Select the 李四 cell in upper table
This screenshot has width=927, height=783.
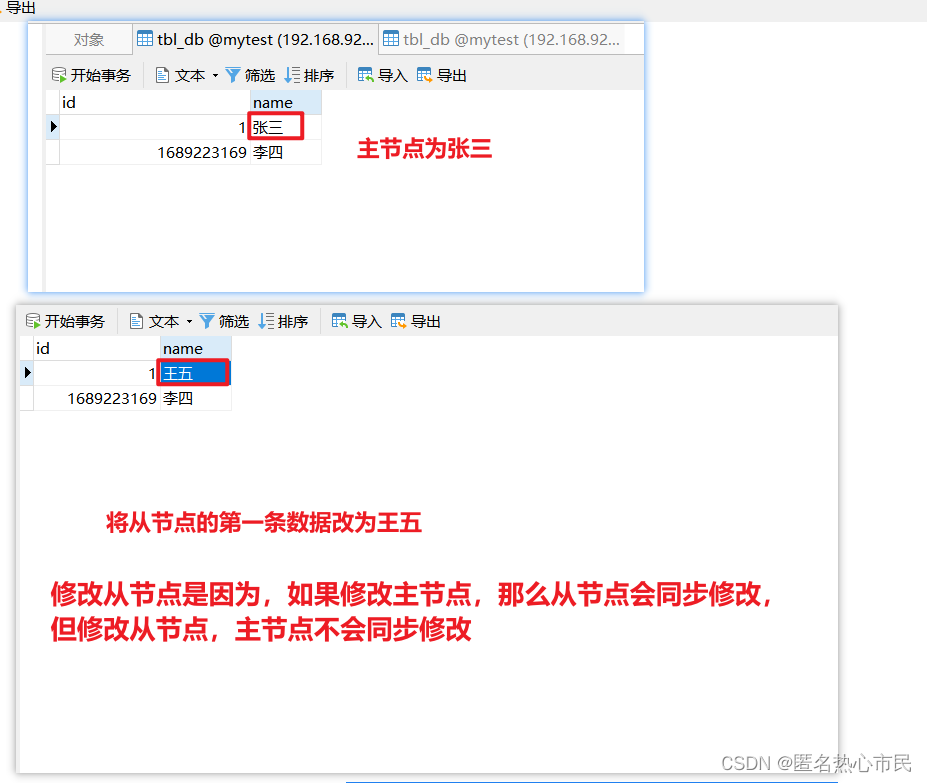coord(286,153)
